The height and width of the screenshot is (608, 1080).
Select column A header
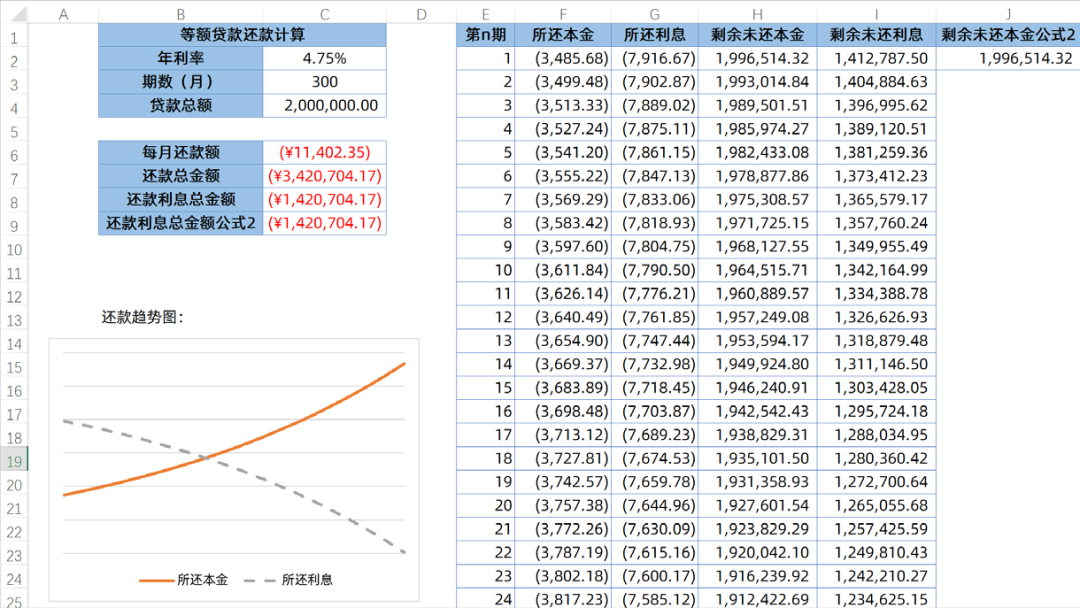coord(63,14)
